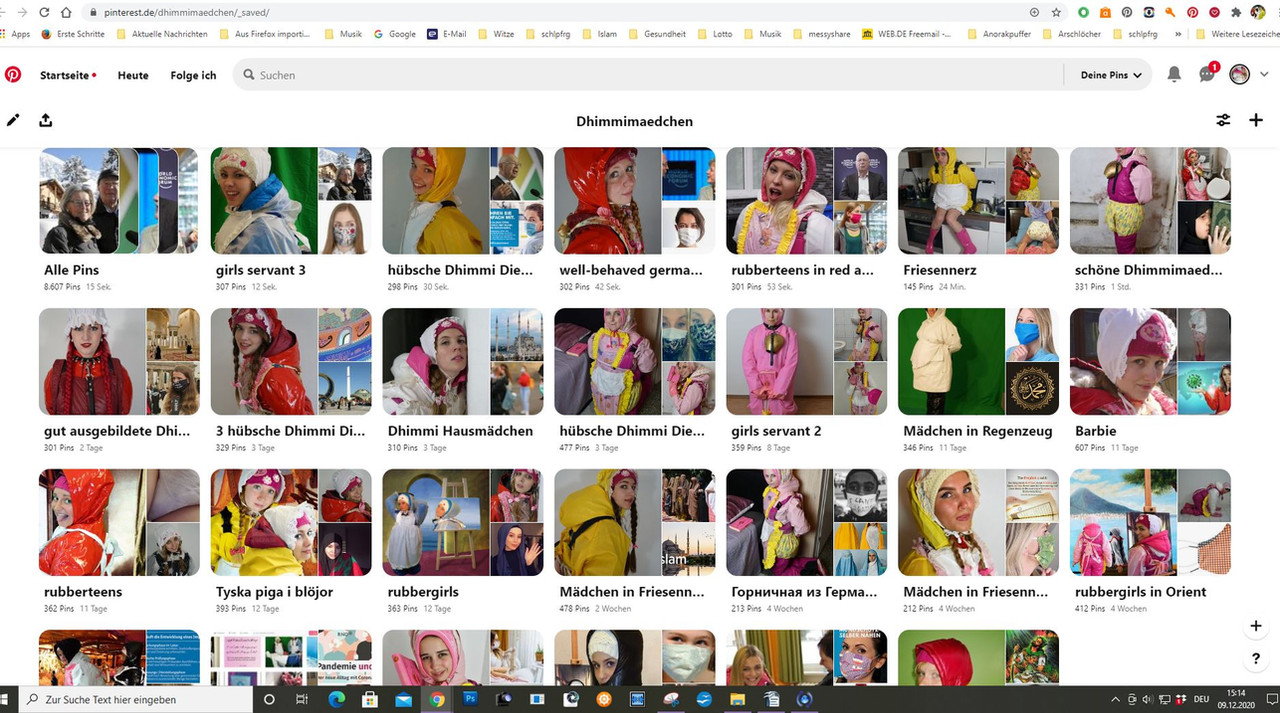Screen dimensions: 1280x713
Task: Open the Aktuelle Nachrichten bookmark folder
Action: 162,34
